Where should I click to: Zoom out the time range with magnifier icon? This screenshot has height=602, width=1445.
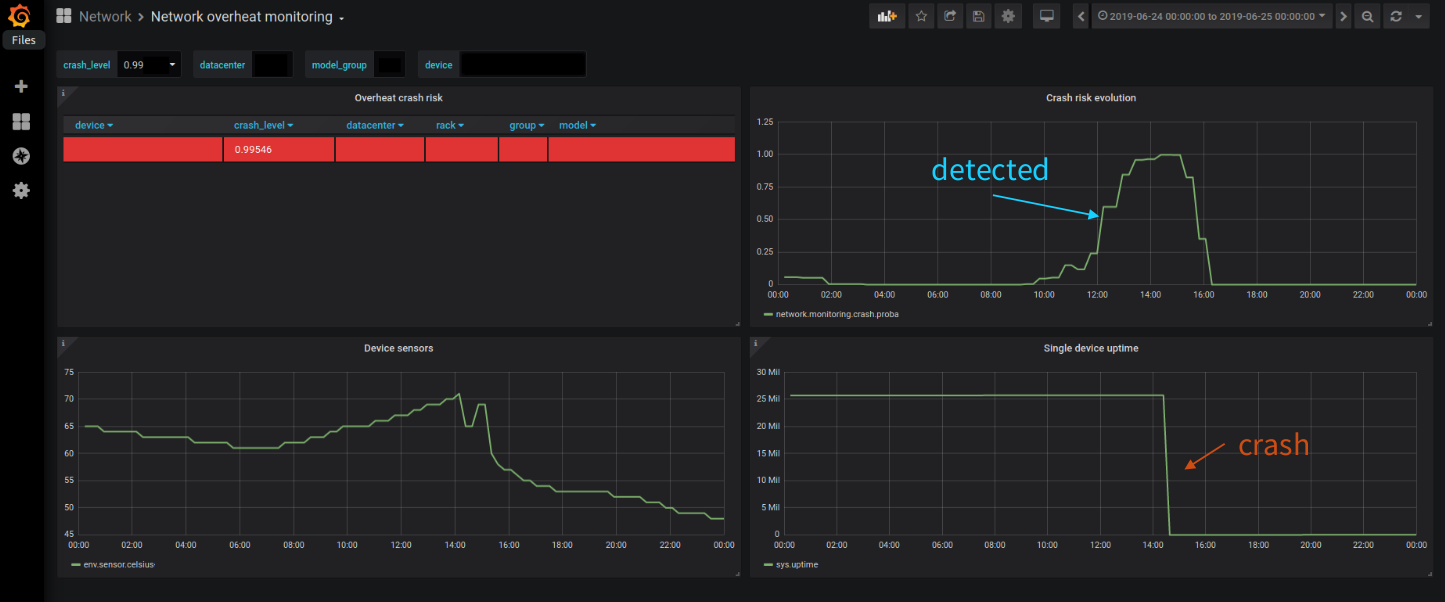[x=1367, y=16]
